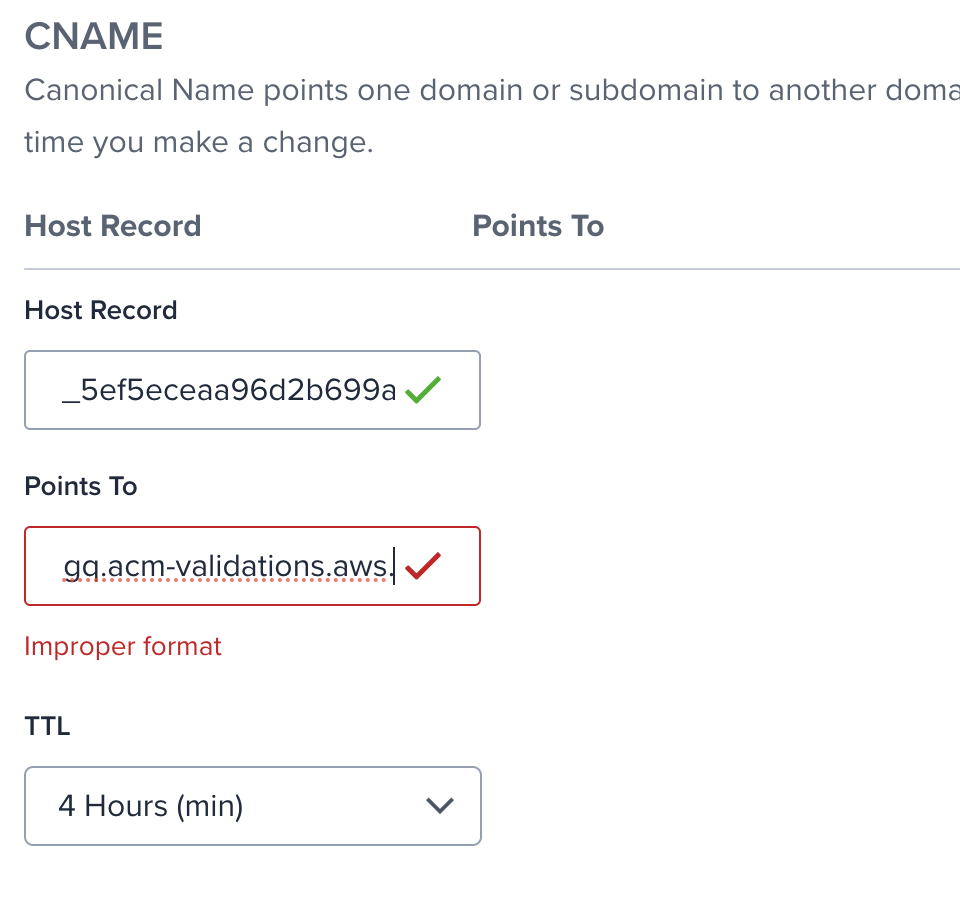
Task: Click the bold "Host Record" label above input
Action: [101, 310]
